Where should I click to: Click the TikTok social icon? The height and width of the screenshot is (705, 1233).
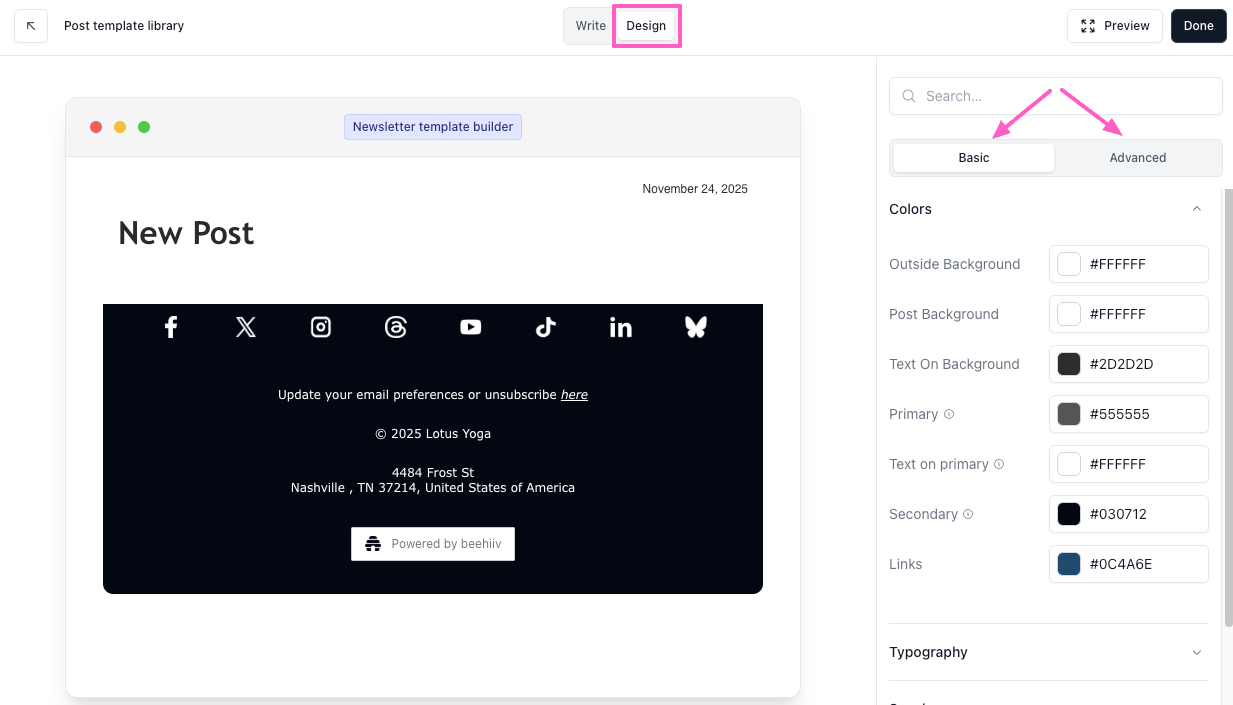[x=545, y=327]
